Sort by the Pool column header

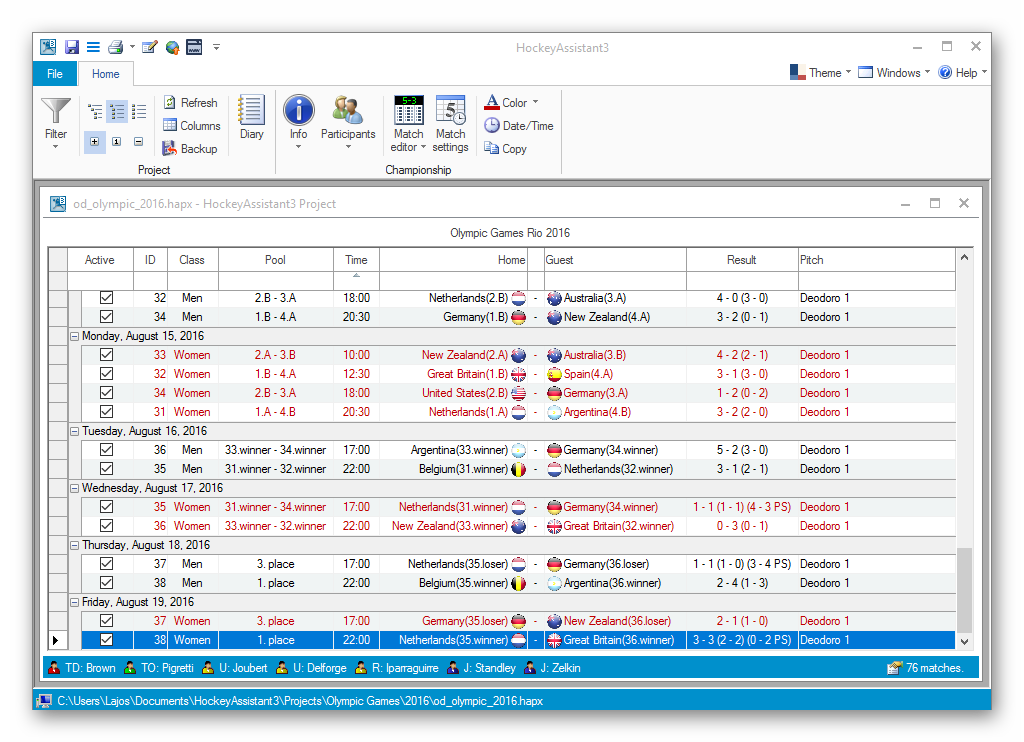pyautogui.click(x=276, y=260)
